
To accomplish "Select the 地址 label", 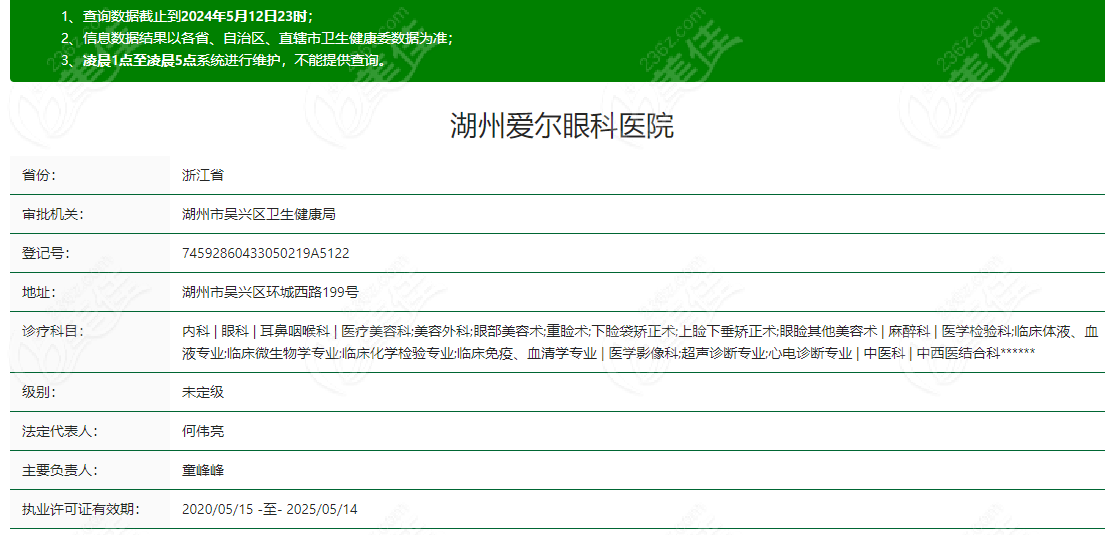I will pos(39,292).
